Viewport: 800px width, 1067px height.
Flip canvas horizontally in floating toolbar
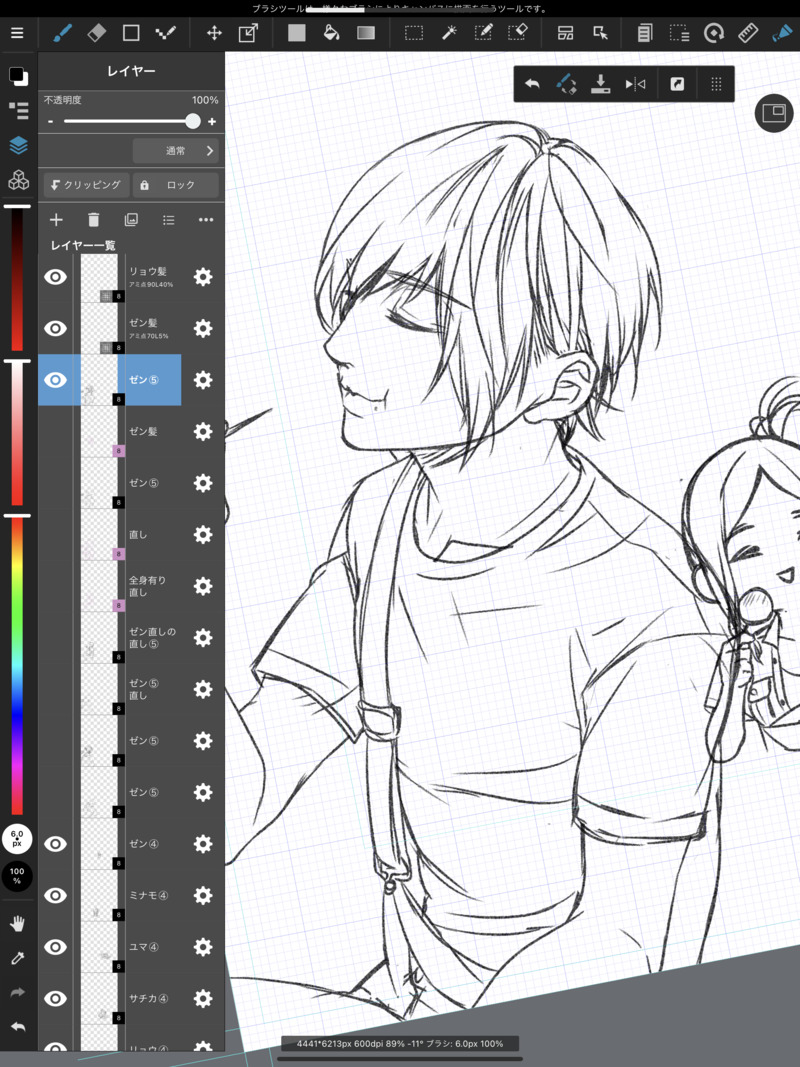tap(635, 84)
